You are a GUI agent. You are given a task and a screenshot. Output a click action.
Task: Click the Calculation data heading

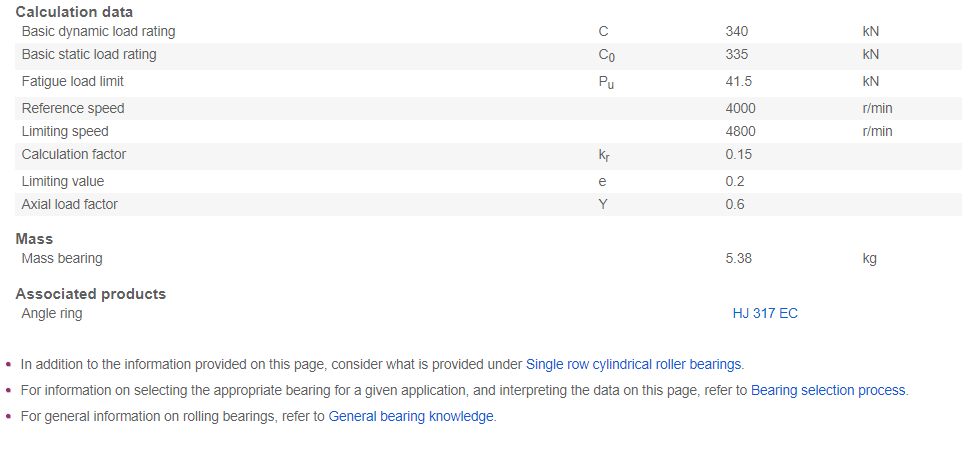[x=74, y=12]
